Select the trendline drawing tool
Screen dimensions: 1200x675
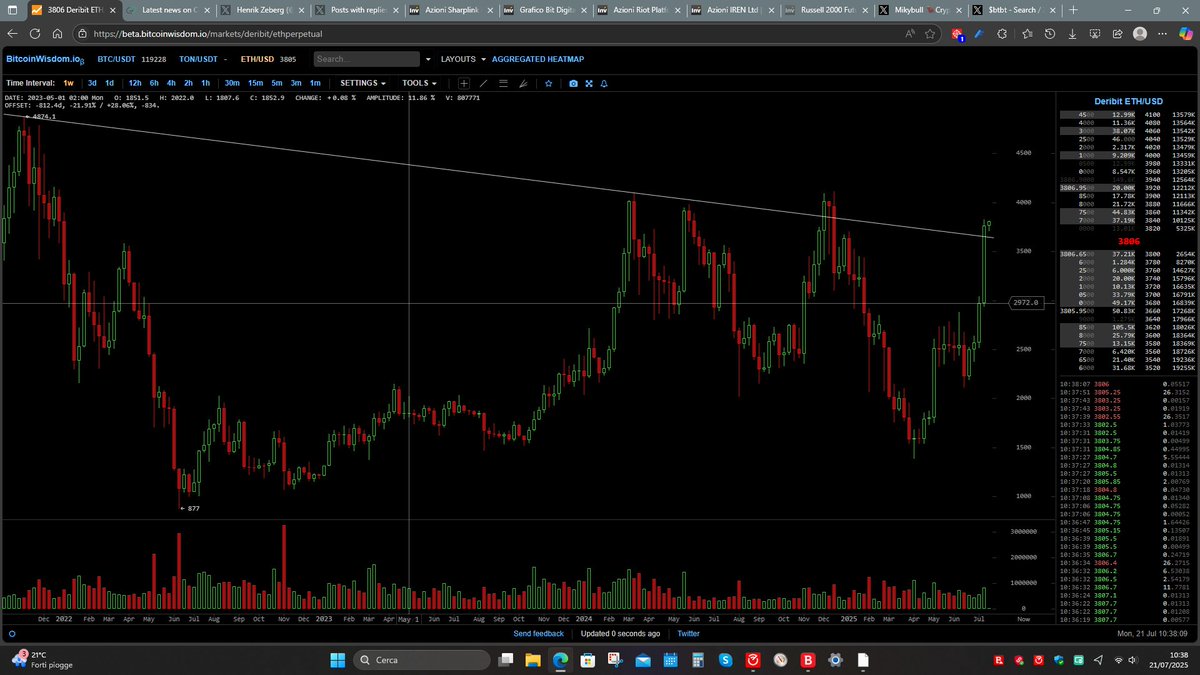(x=483, y=84)
